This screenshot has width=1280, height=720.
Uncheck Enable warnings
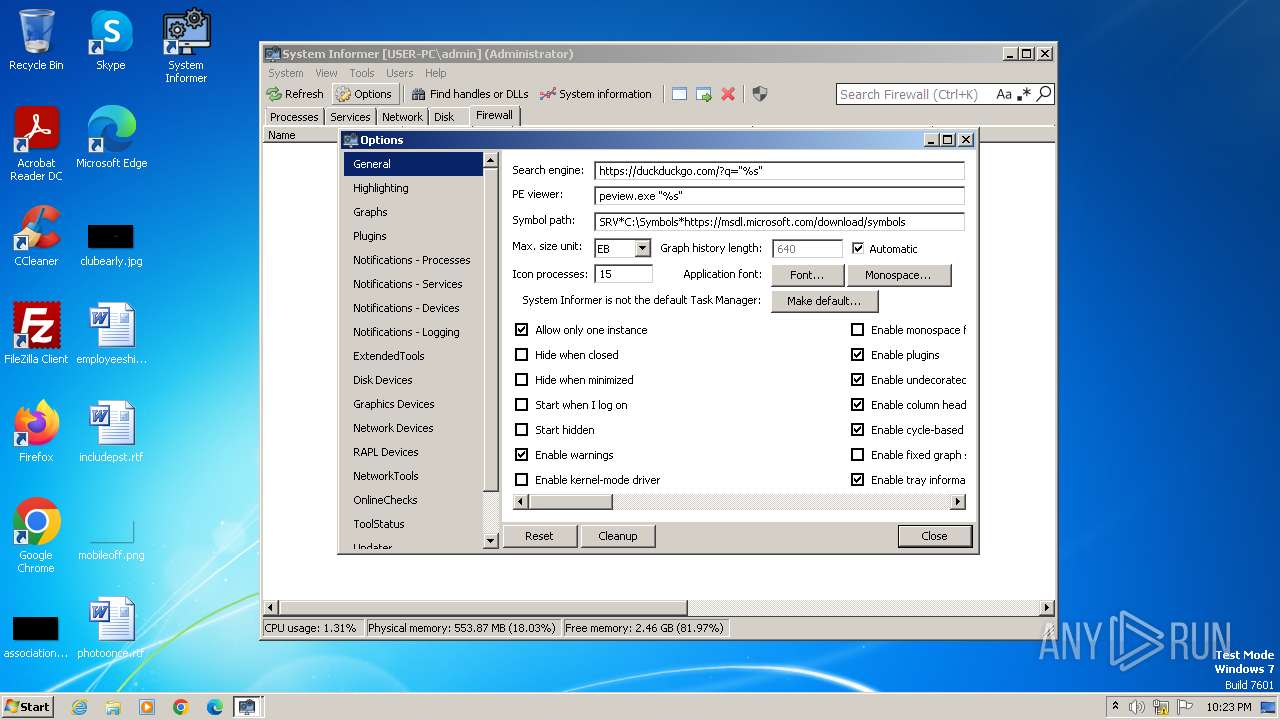521,455
